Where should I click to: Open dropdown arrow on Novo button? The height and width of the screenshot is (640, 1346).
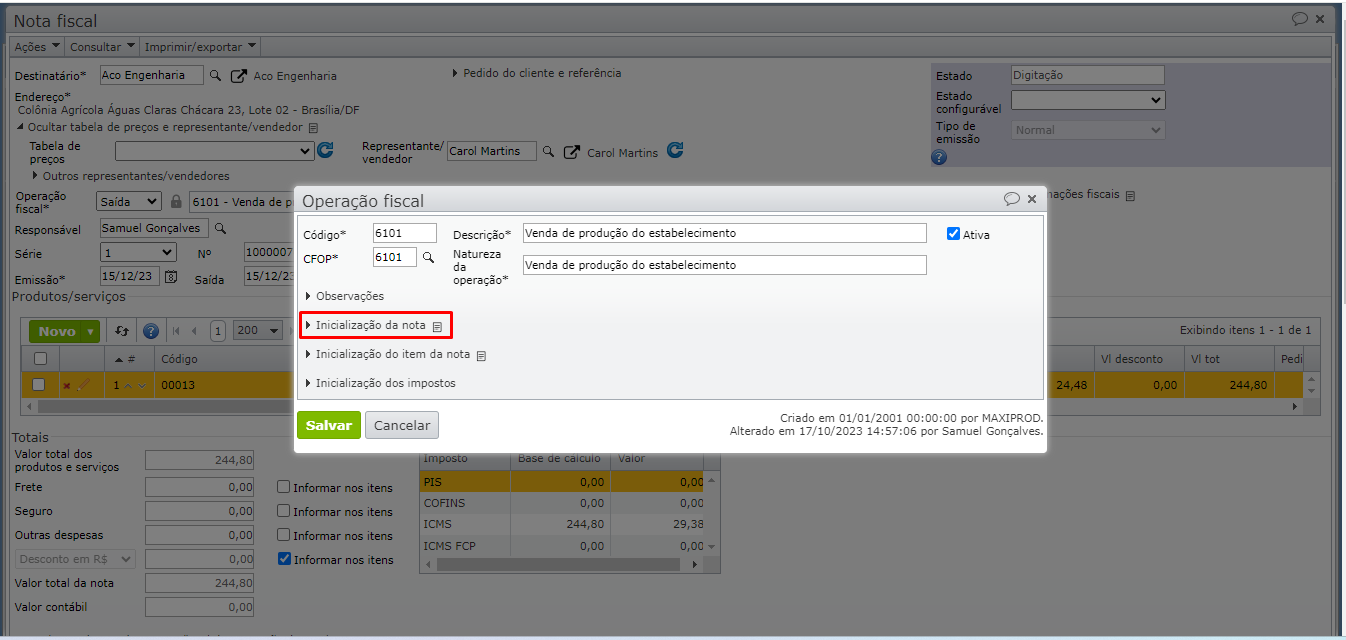tap(91, 331)
